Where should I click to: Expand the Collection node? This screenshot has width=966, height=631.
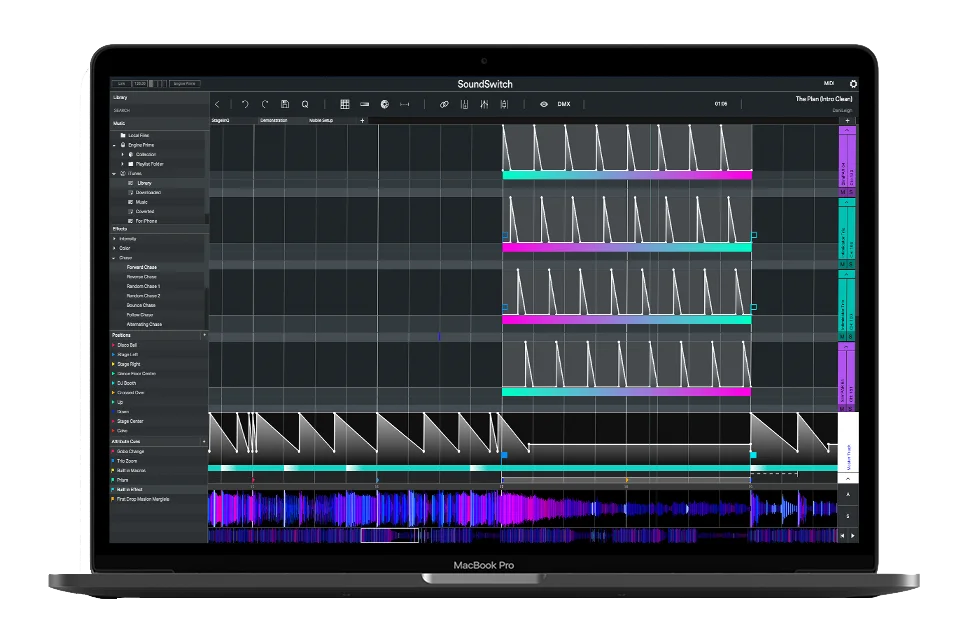click(x=123, y=154)
